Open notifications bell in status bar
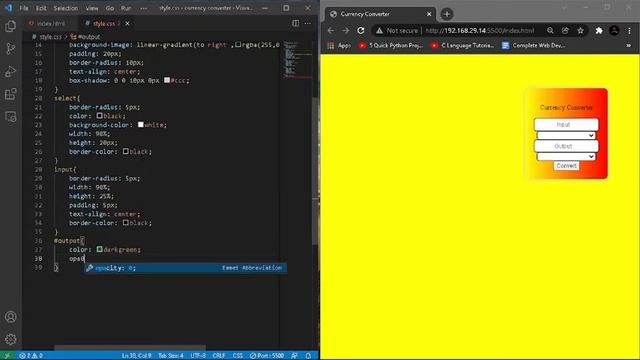Image resolution: width=640 pixels, height=360 pixels. (308, 356)
